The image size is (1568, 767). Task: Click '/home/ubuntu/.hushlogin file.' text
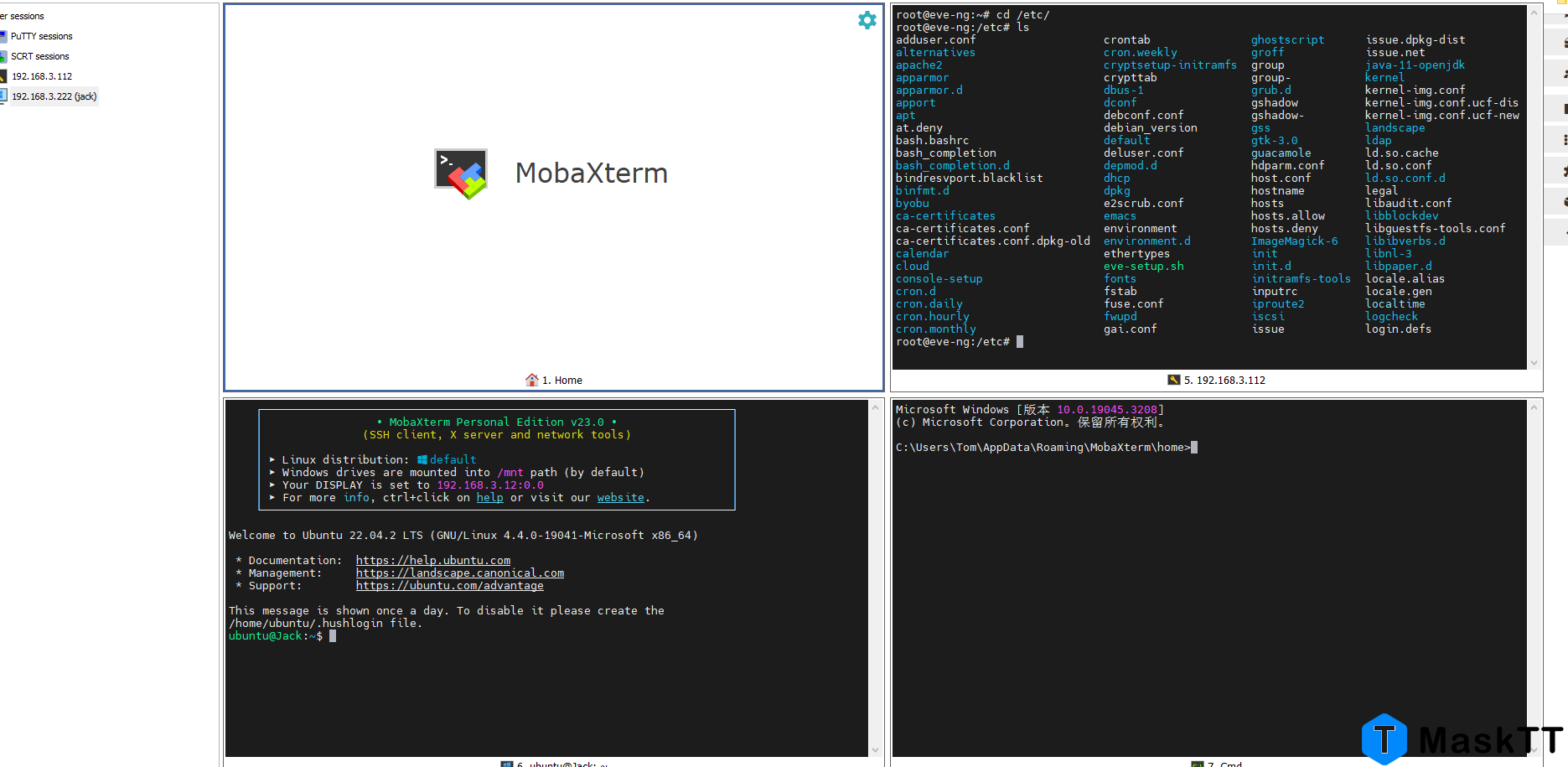click(x=326, y=623)
